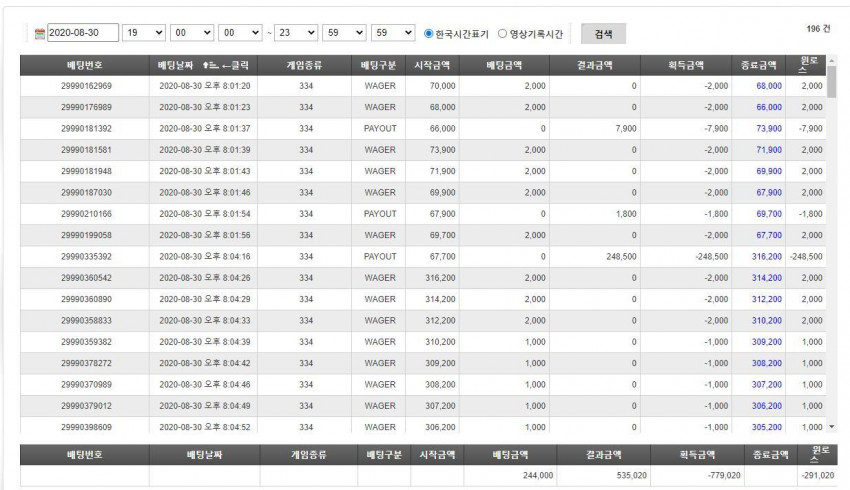Image resolution: width=850 pixels, height=490 pixels.
Task: Click the scrollbar up arrow
Action: (832, 60)
